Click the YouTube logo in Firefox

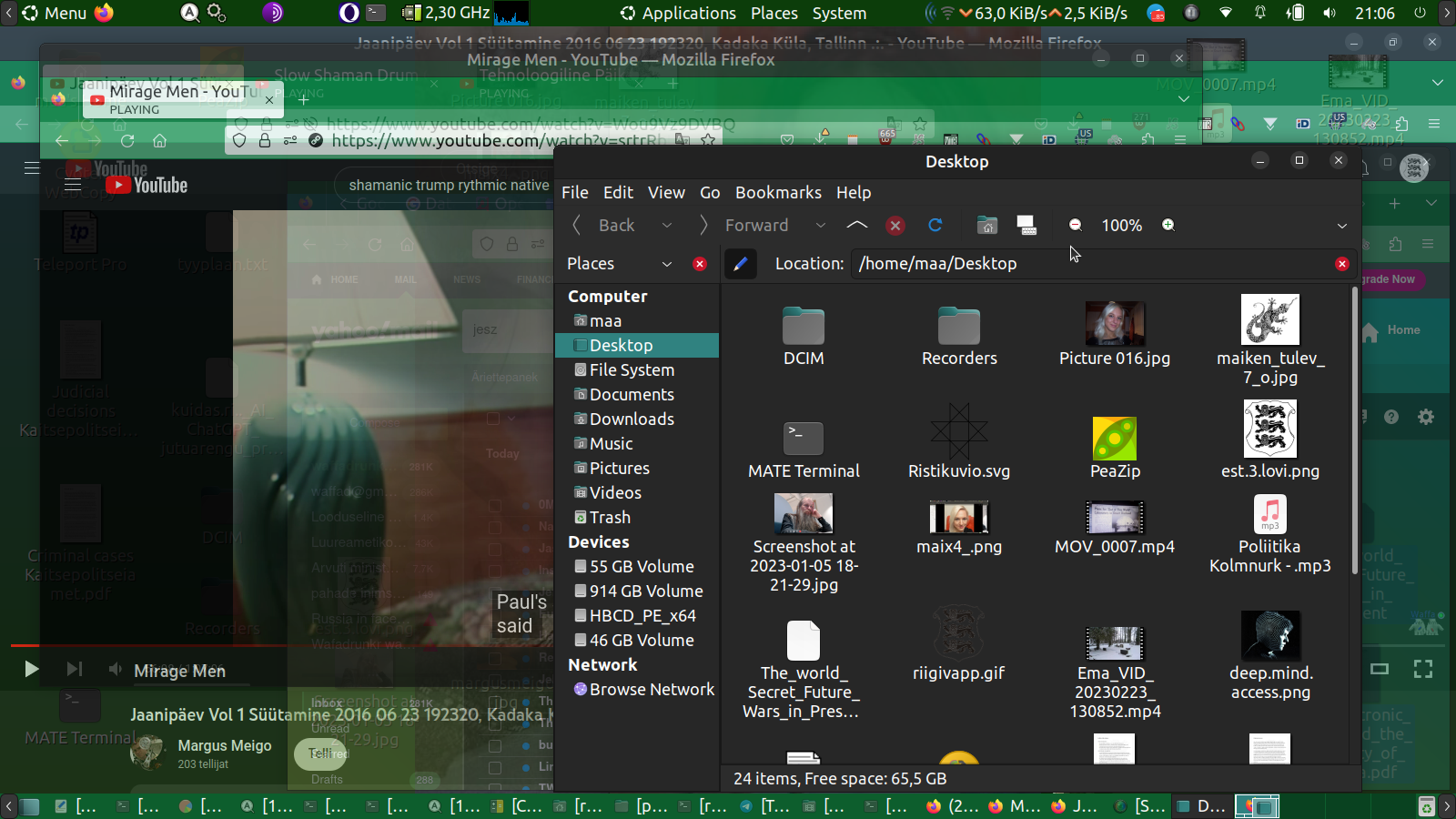(147, 185)
